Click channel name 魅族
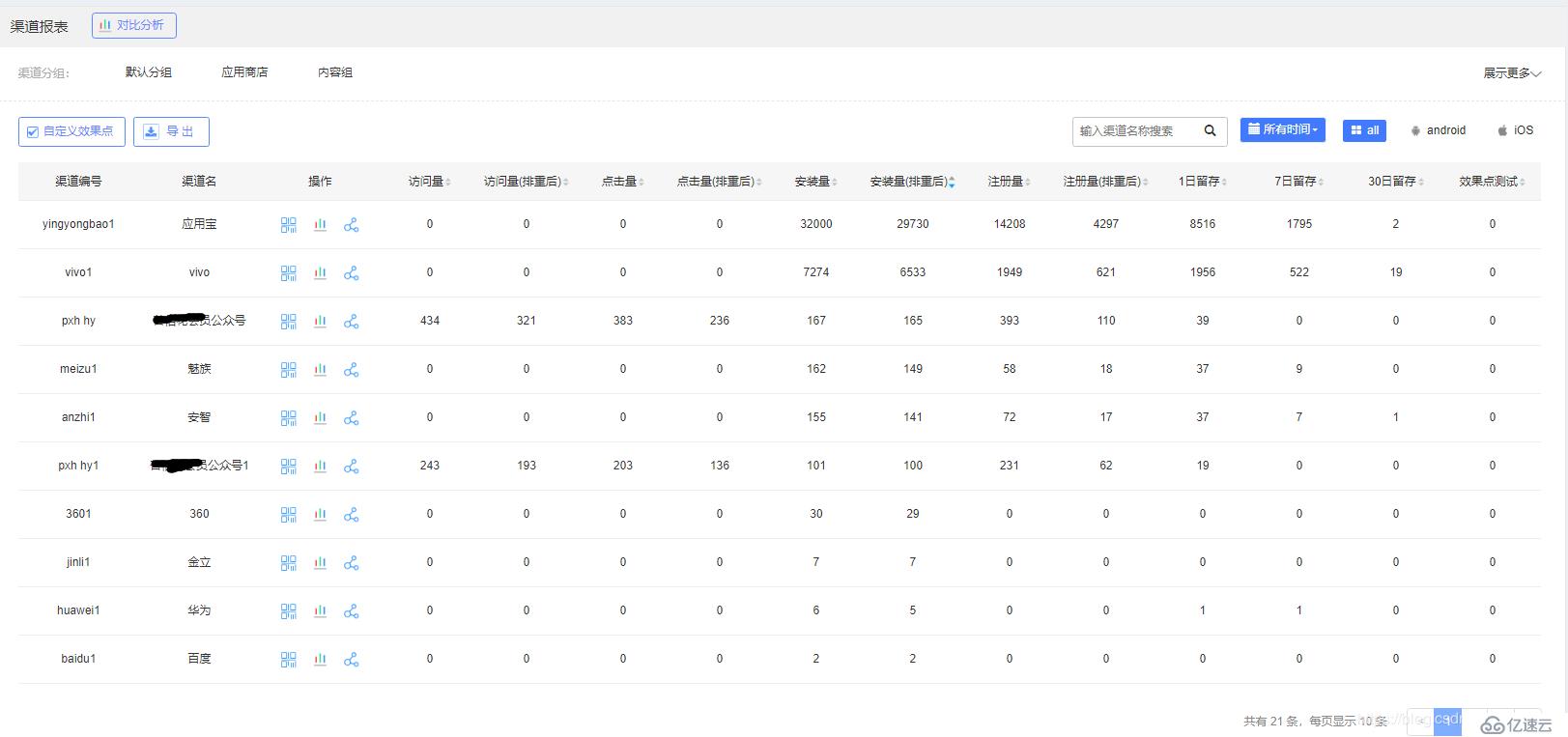The height and width of the screenshot is (737, 1568). click(199, 369)
